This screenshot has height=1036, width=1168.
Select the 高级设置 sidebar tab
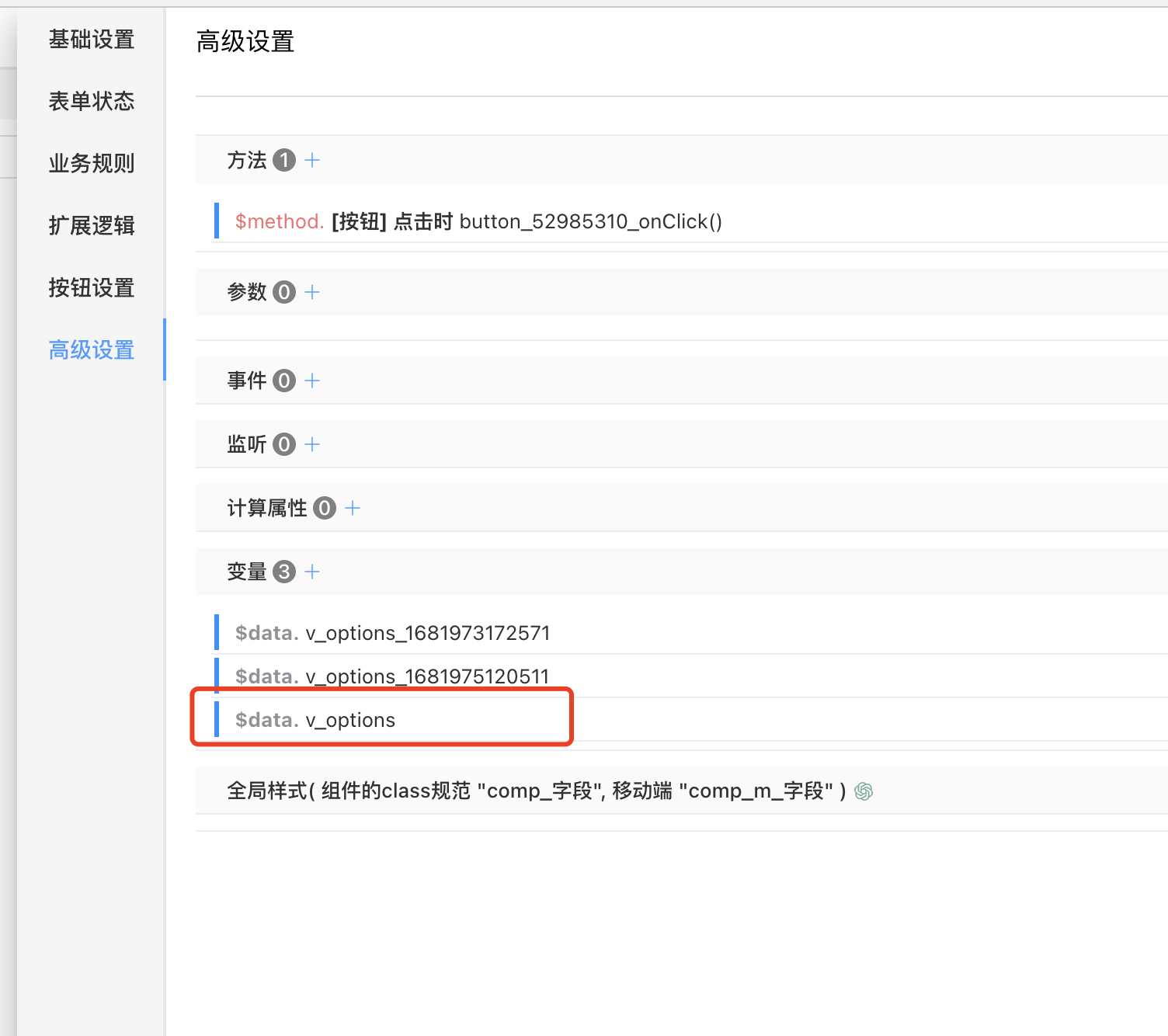pos(92,349)
